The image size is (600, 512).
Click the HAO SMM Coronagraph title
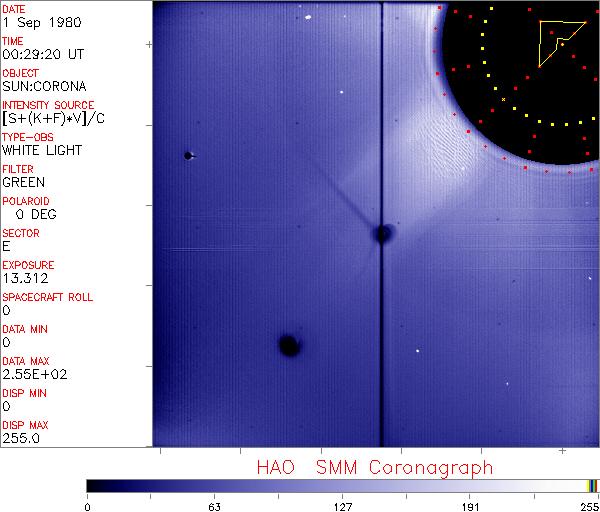[x=374, y=467]
